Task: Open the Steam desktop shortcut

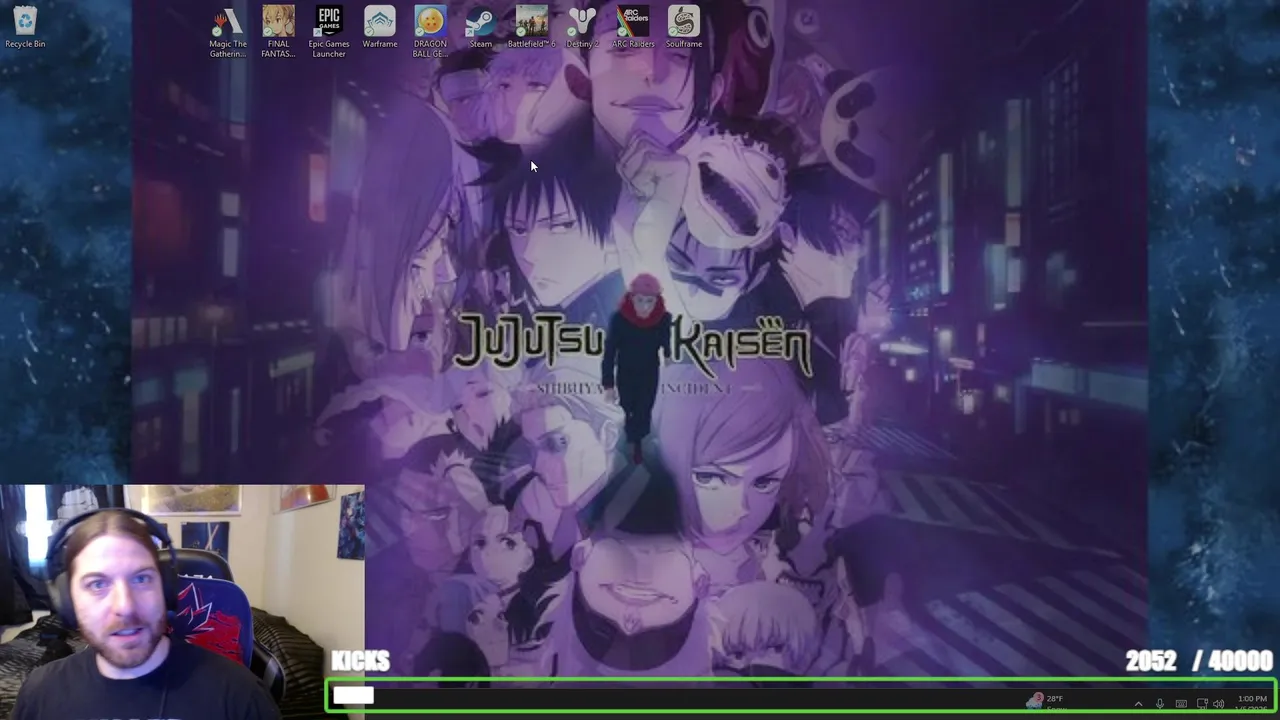Action: tap(481, 27)
